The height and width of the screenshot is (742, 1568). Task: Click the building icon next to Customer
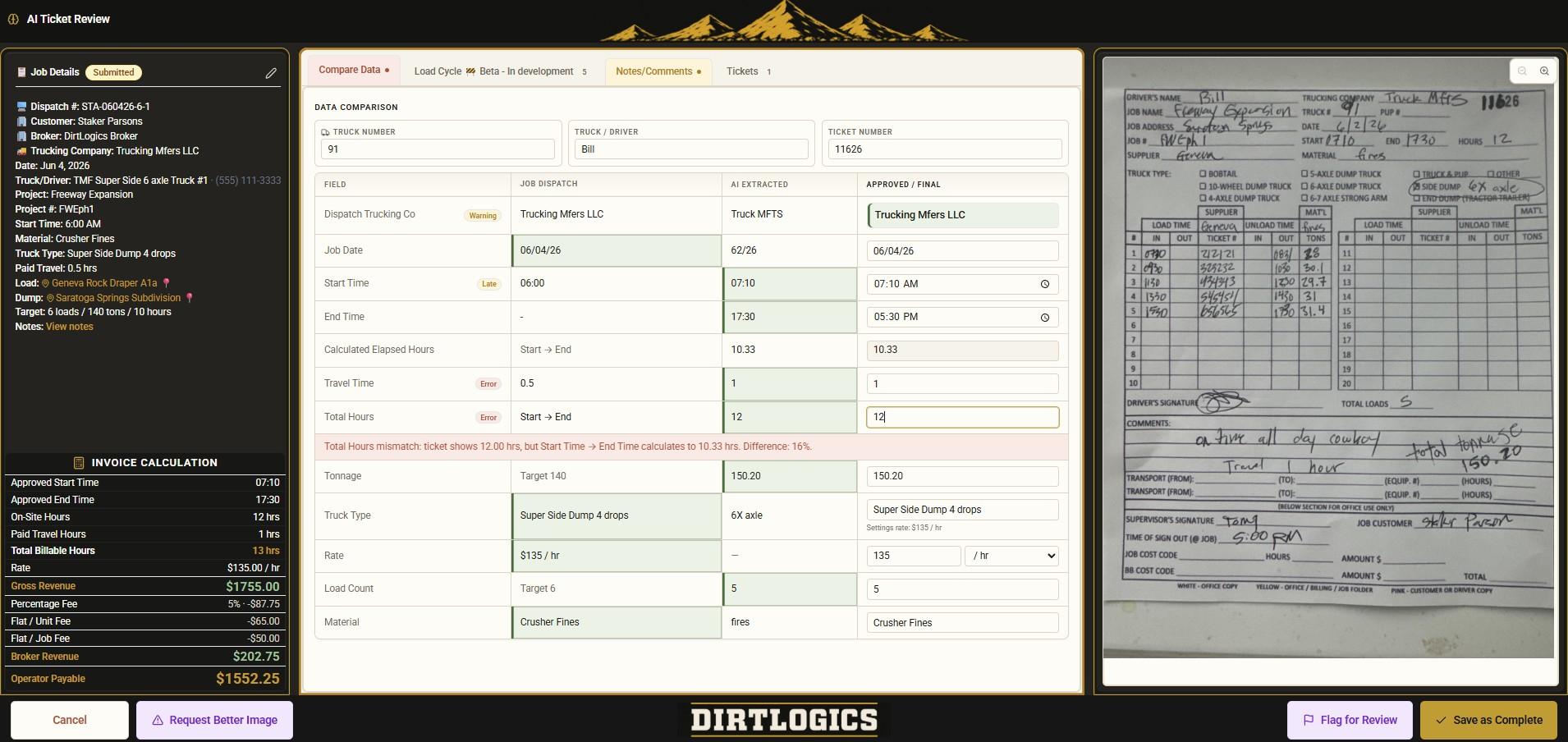pos(21,121)
